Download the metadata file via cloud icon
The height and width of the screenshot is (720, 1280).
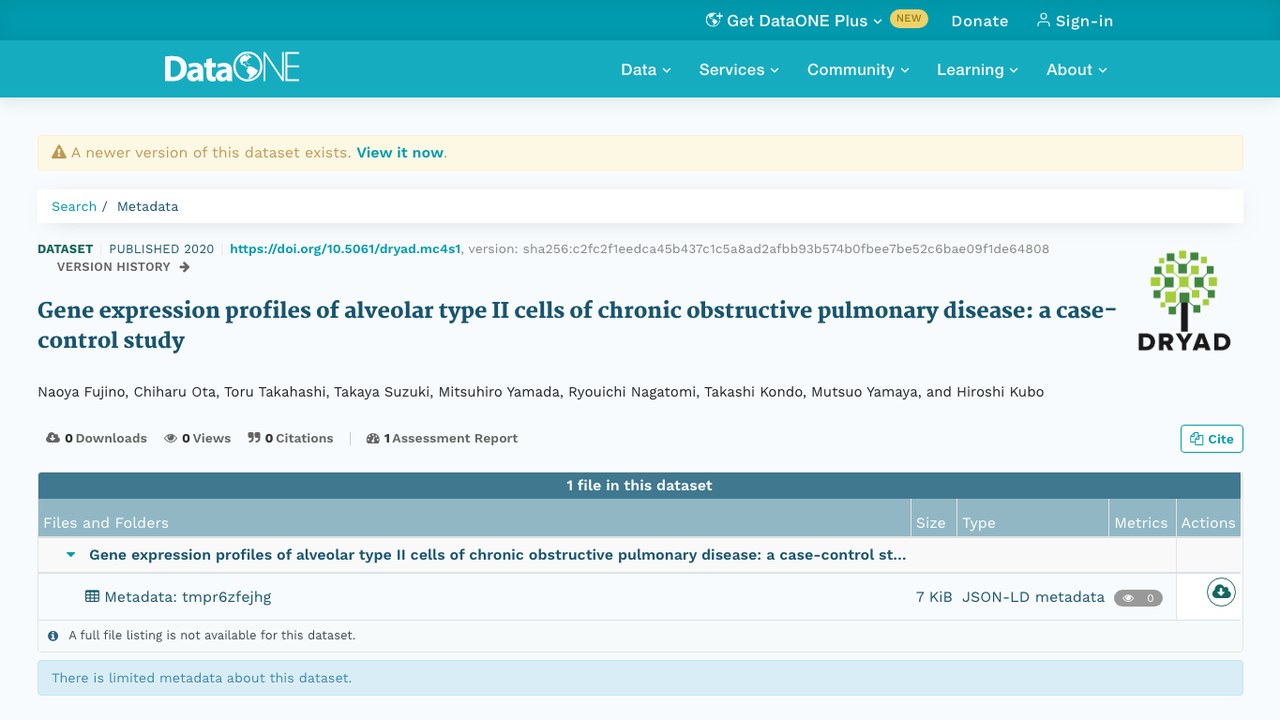pos(1221,593)
